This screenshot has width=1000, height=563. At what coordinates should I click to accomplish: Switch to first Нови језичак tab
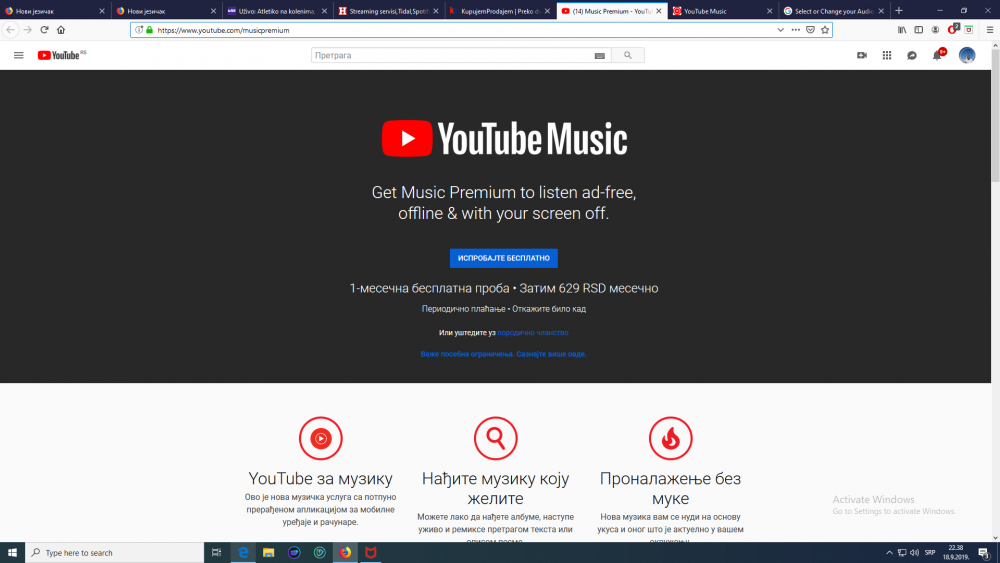coord(55,11)
